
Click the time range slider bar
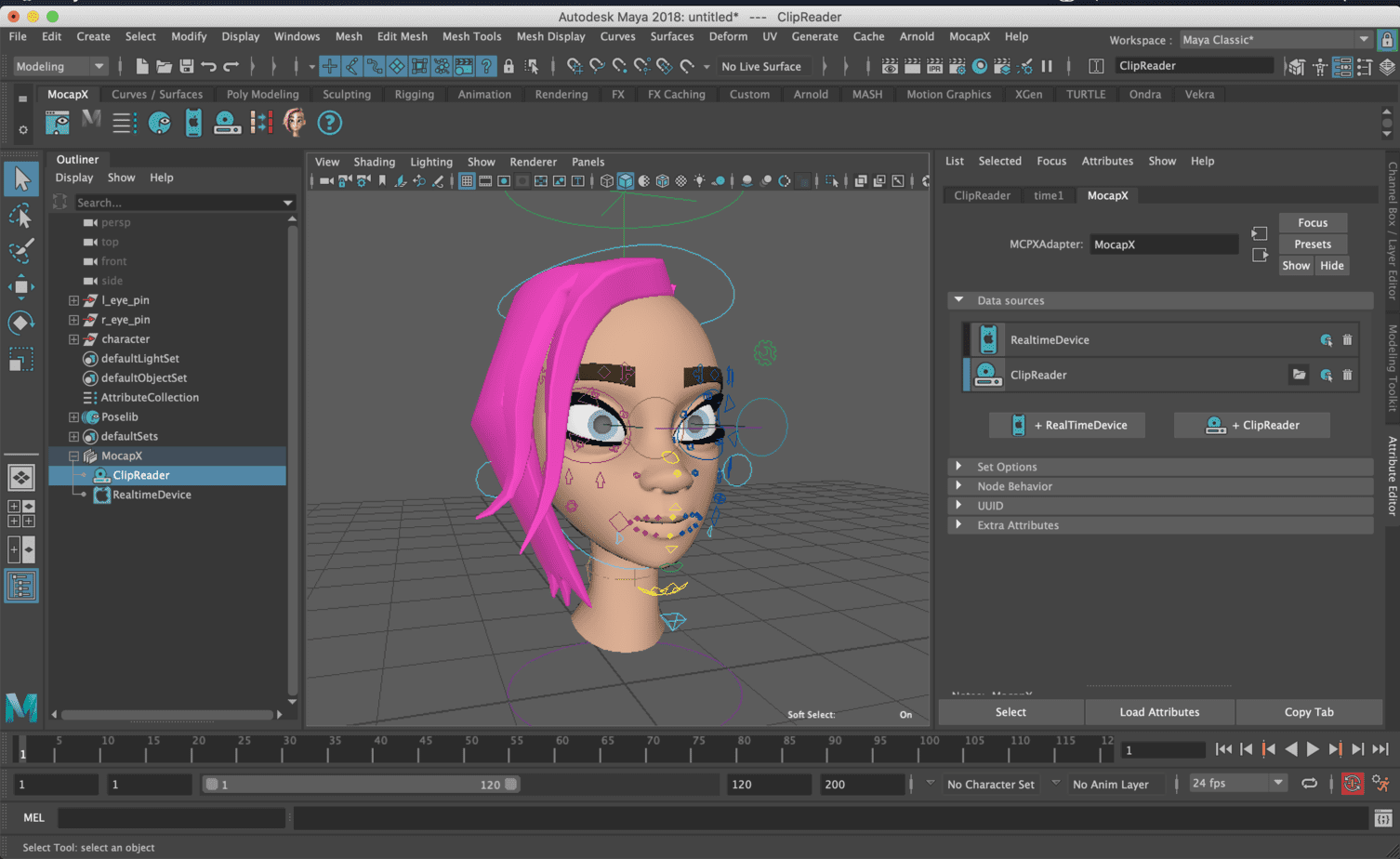click(362, 785)
